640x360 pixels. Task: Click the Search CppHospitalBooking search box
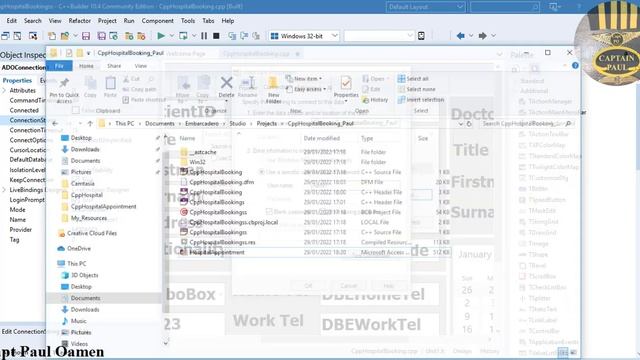527,123
